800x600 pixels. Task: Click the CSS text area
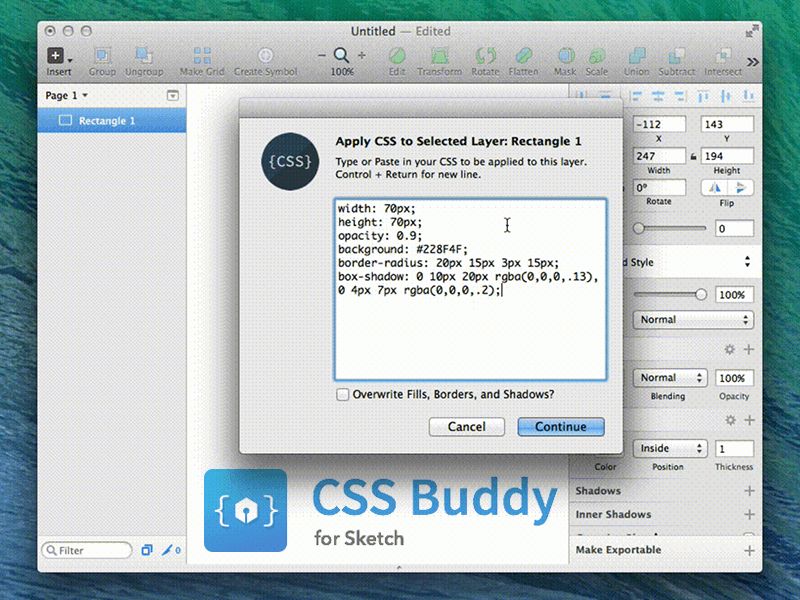point(470,289)
